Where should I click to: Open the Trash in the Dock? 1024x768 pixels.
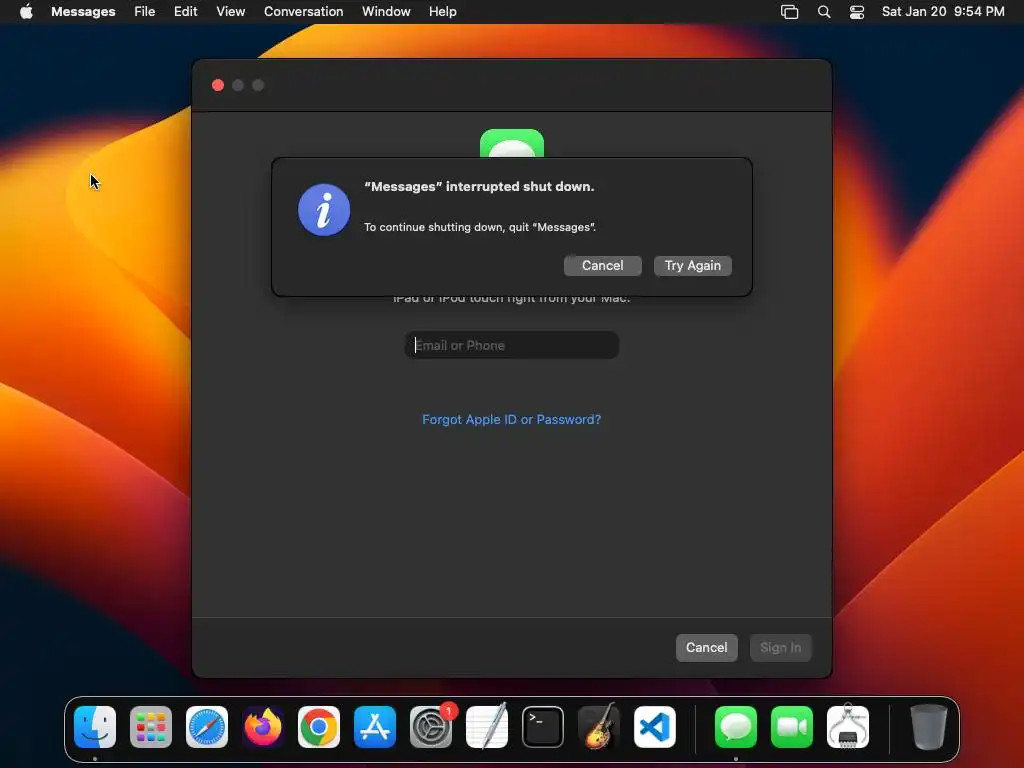tap(929, 727)
